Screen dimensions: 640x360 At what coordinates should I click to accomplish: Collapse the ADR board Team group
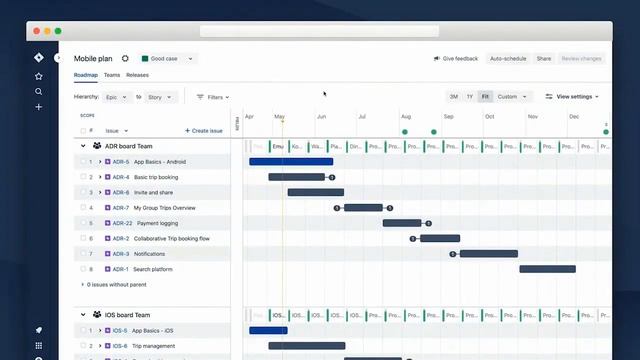coord(83,146)
